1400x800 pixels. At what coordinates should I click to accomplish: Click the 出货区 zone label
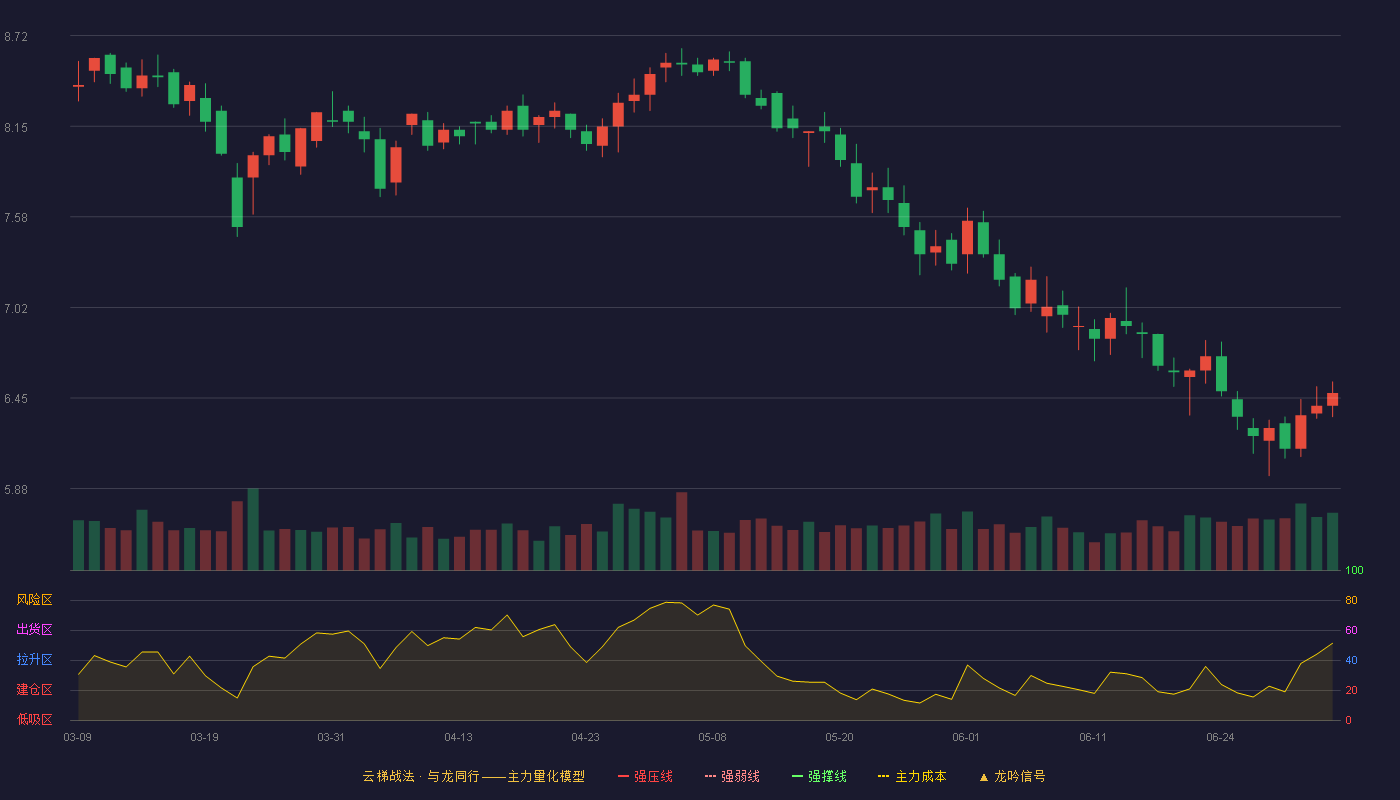click(34, 630)
